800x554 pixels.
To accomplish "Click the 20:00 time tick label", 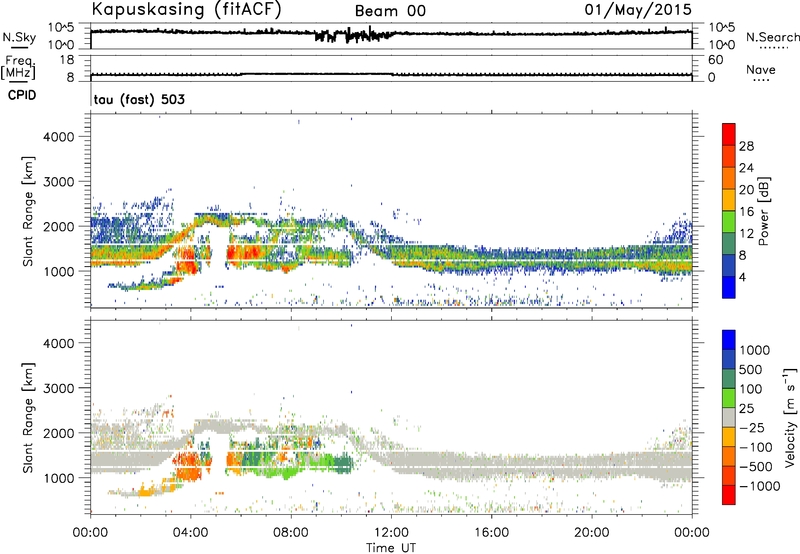I will pos(592,533).
